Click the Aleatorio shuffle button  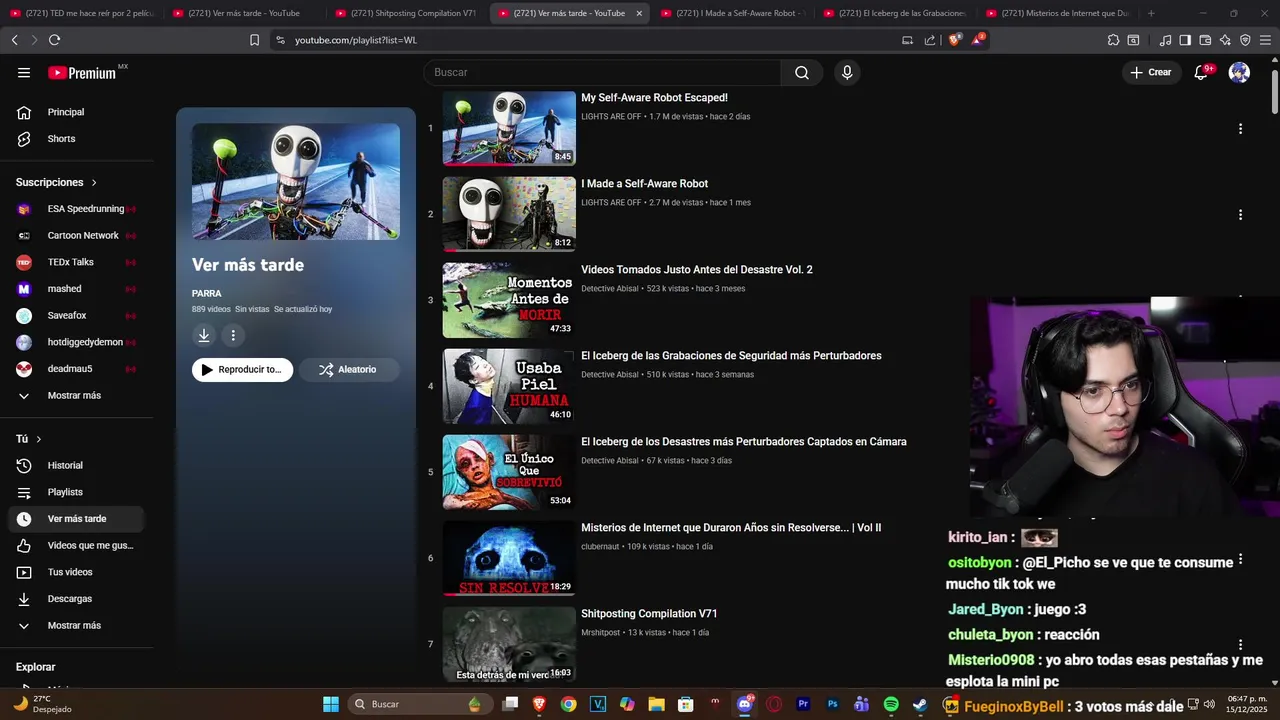[x=349, y=370]
